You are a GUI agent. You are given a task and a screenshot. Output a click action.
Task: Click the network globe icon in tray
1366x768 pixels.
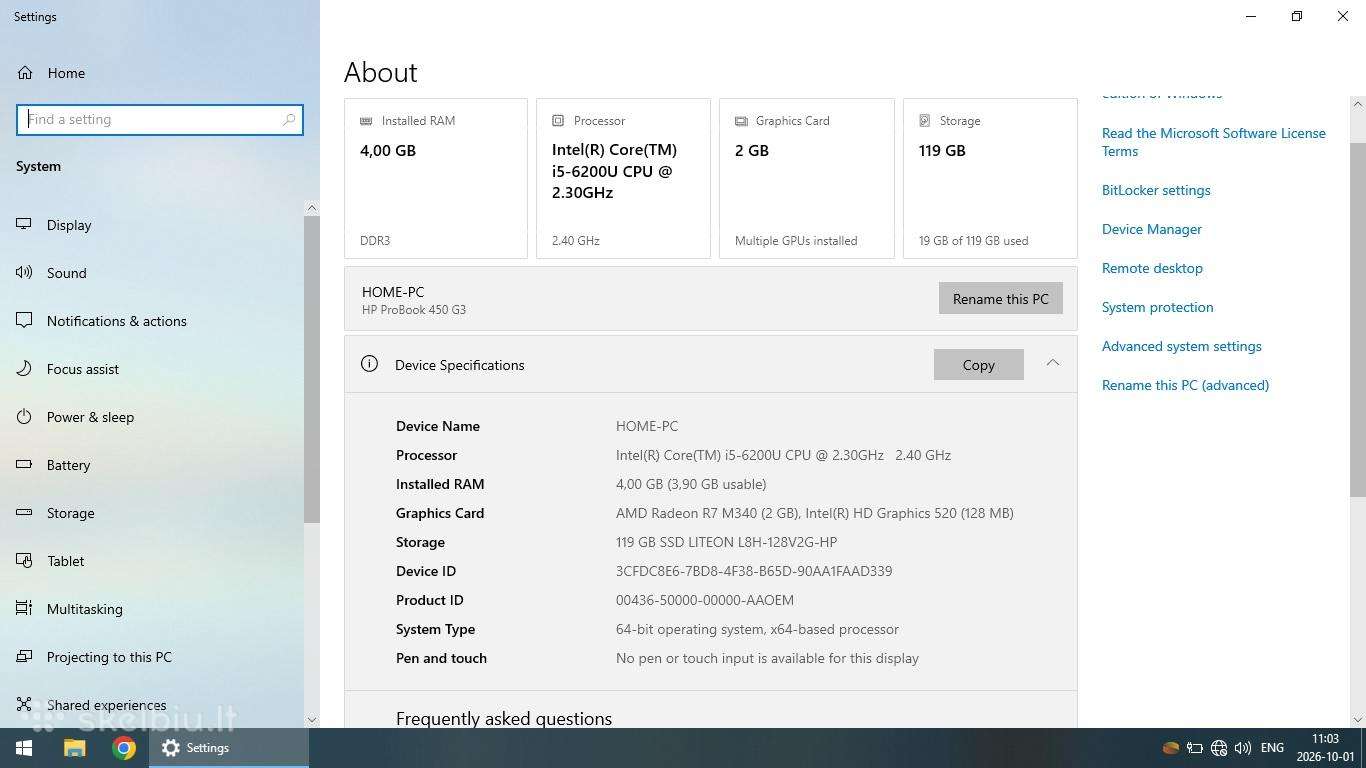(1219, 748)
